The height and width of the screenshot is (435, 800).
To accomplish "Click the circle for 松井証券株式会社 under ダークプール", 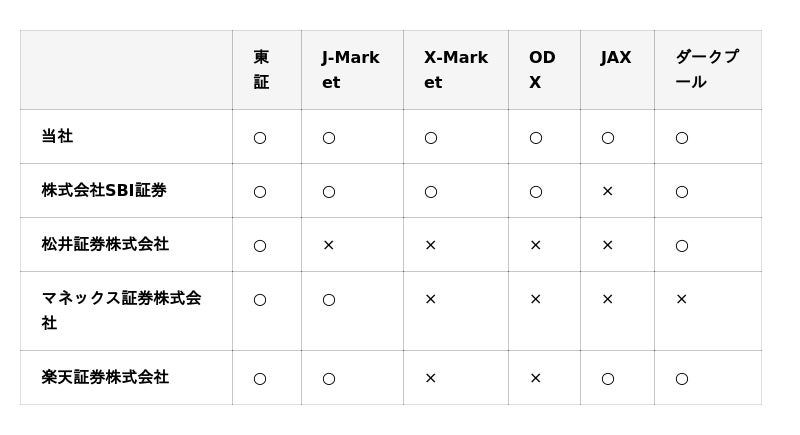I will point(681,245).
